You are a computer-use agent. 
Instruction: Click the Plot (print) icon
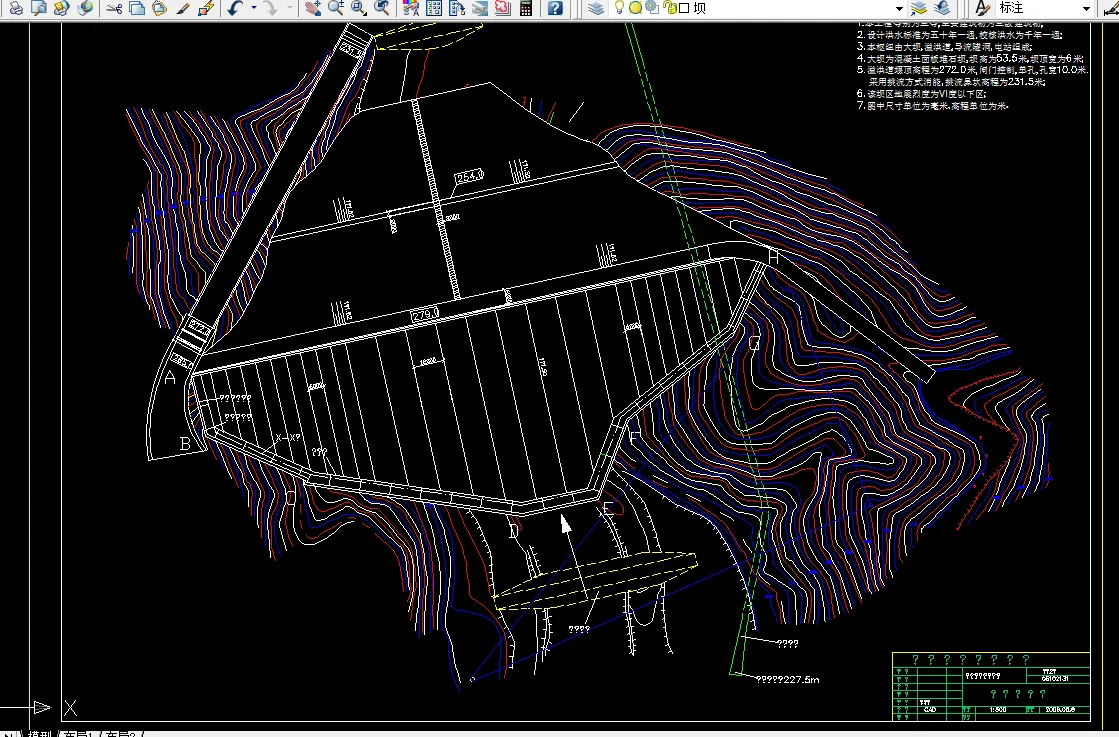click(x=16, y=8)
